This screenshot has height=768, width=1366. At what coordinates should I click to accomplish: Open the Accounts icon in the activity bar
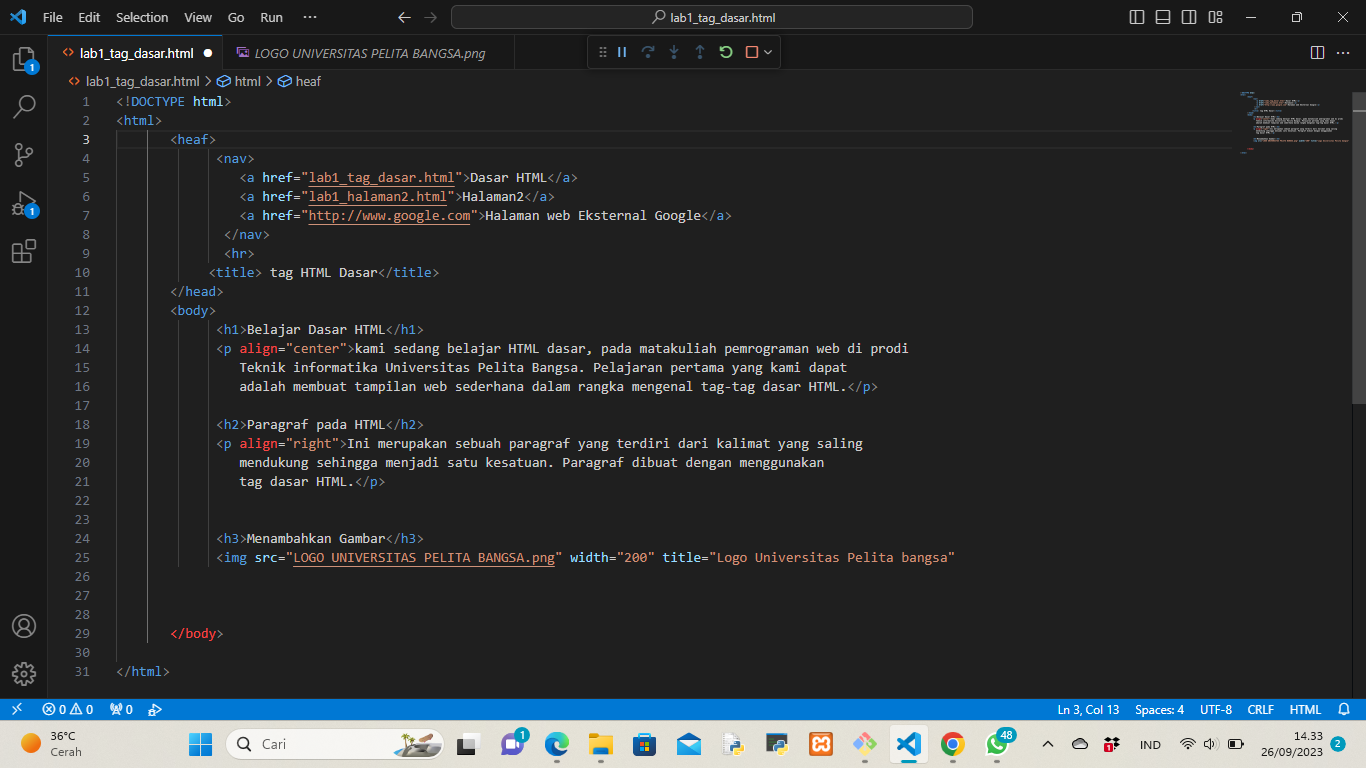(24, 626)
